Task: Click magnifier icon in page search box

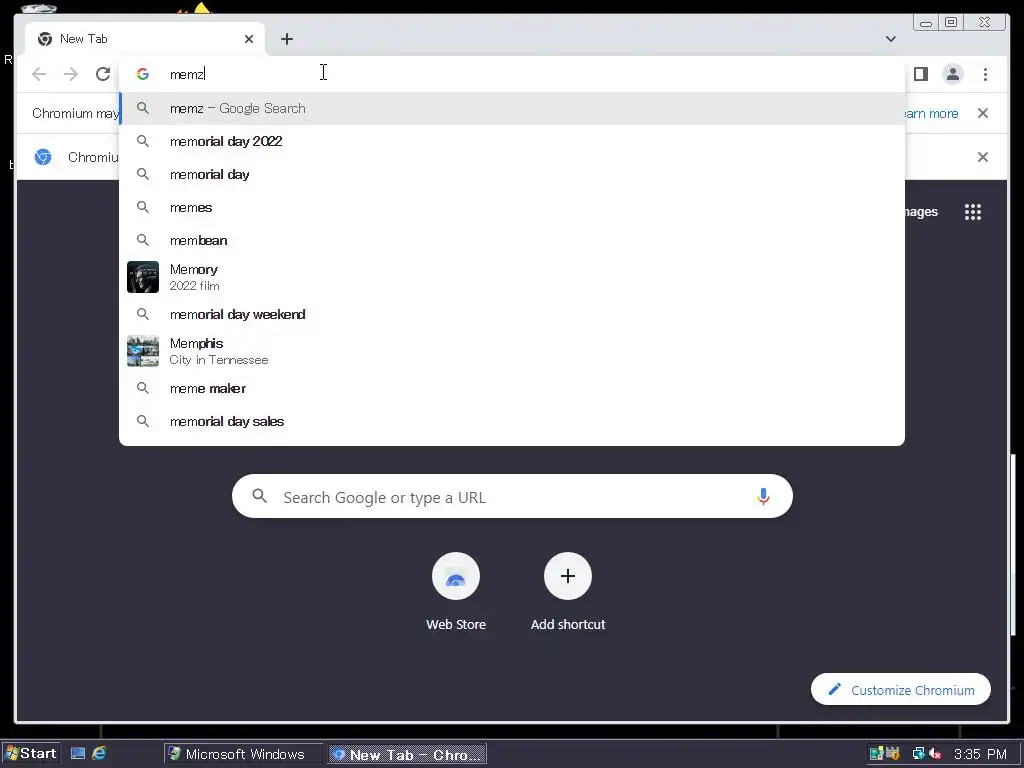Action: click(259, 496)
